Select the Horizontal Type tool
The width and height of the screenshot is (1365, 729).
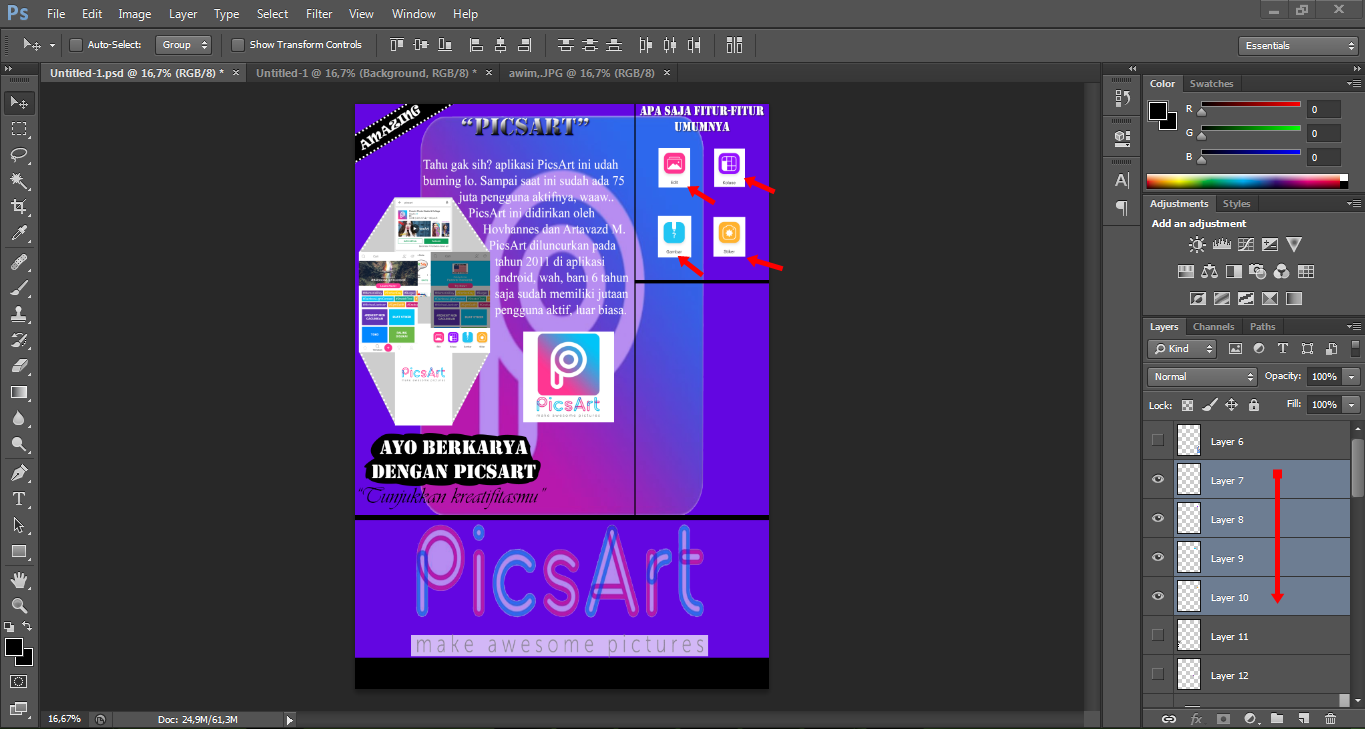click(19, 498)
